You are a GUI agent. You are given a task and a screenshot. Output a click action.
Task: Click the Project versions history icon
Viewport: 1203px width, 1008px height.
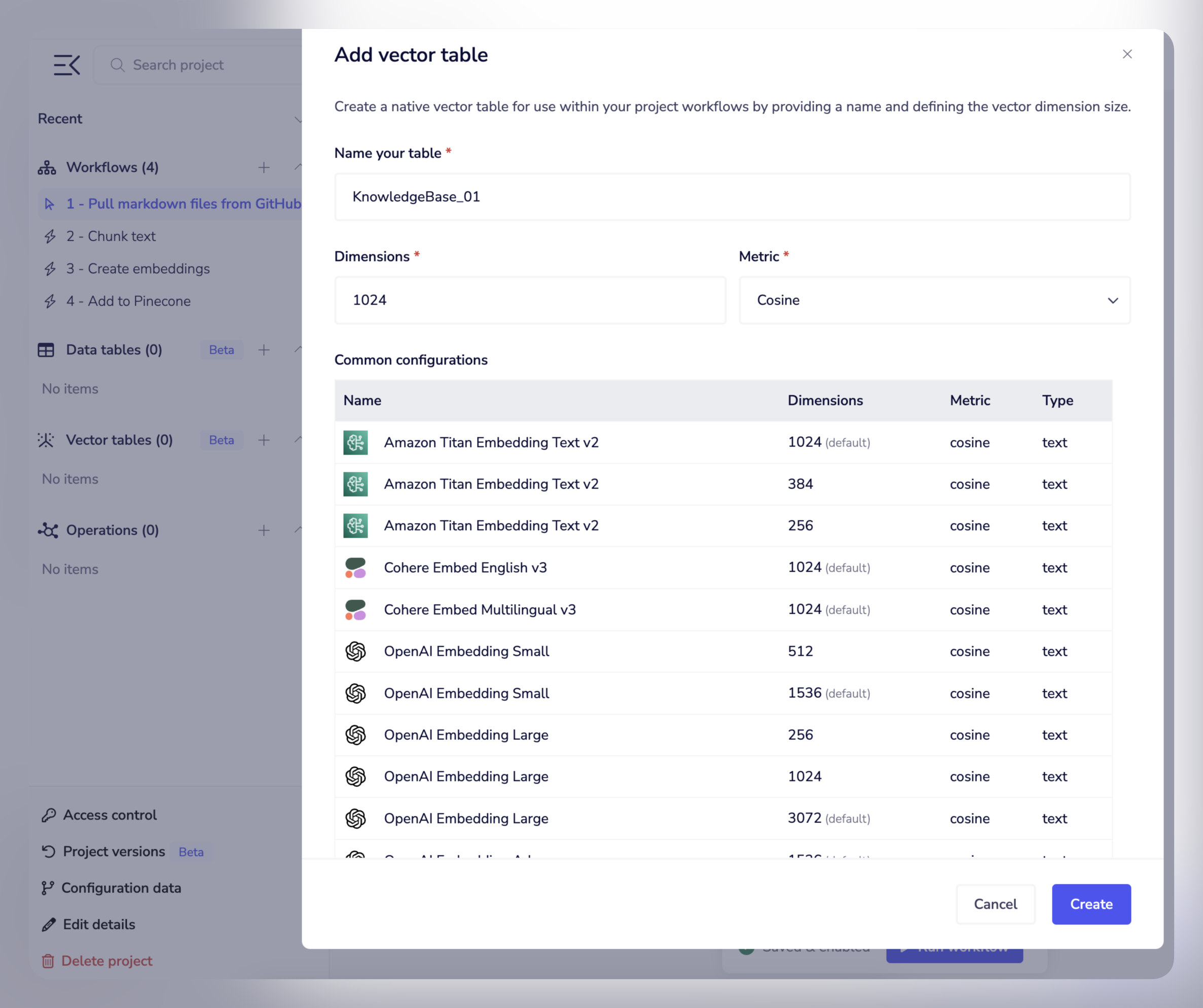(48, 851)
